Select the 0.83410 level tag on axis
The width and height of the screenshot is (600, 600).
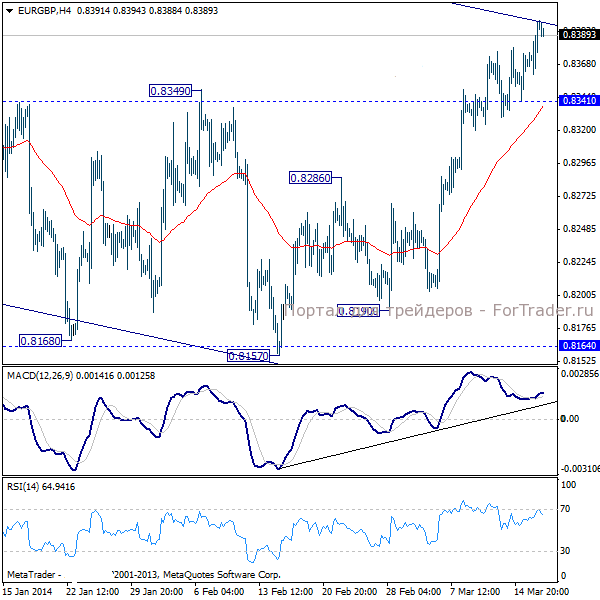(578, 101)
